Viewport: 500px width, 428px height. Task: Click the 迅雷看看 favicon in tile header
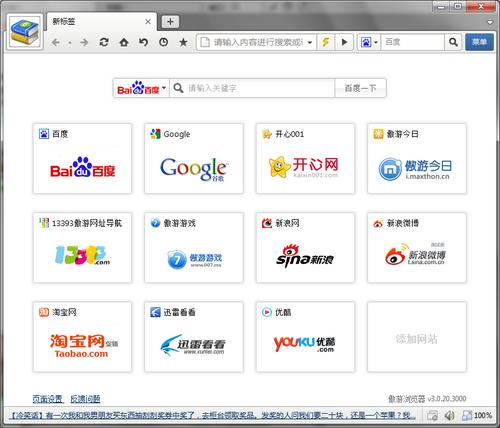[x=155, y=312]
